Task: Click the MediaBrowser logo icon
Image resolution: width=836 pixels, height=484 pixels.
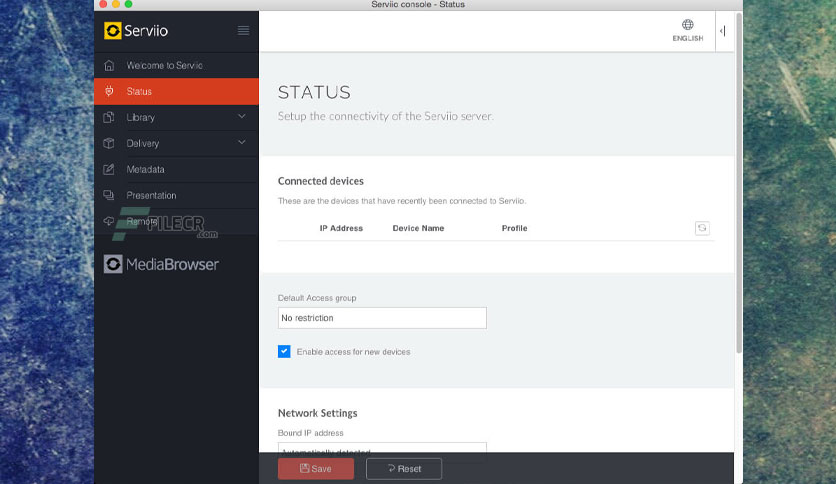Action: click(x=113, y=264)
